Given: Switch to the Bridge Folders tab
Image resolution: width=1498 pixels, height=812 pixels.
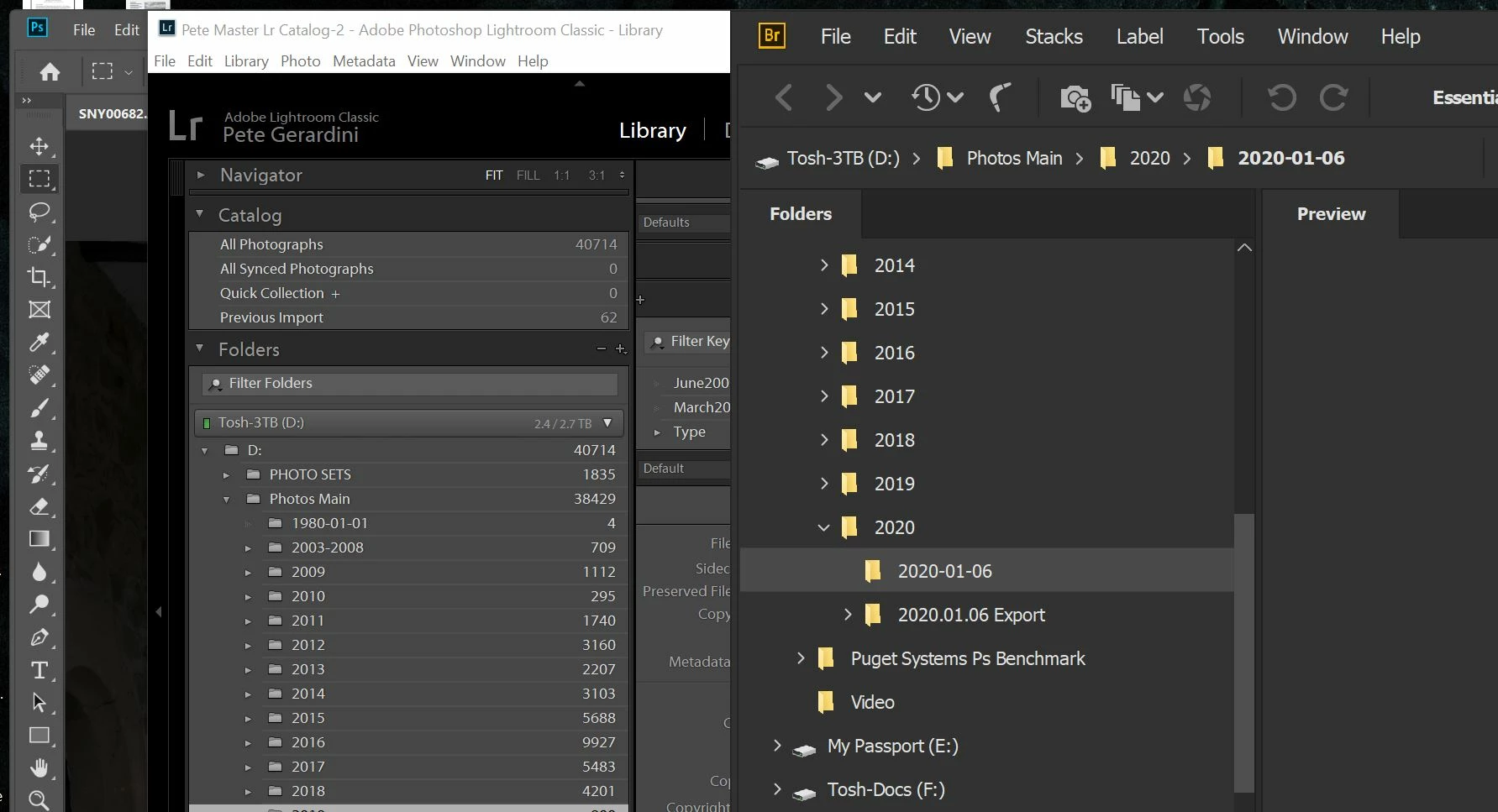Looking at the screenshot, I should [800, 214].
